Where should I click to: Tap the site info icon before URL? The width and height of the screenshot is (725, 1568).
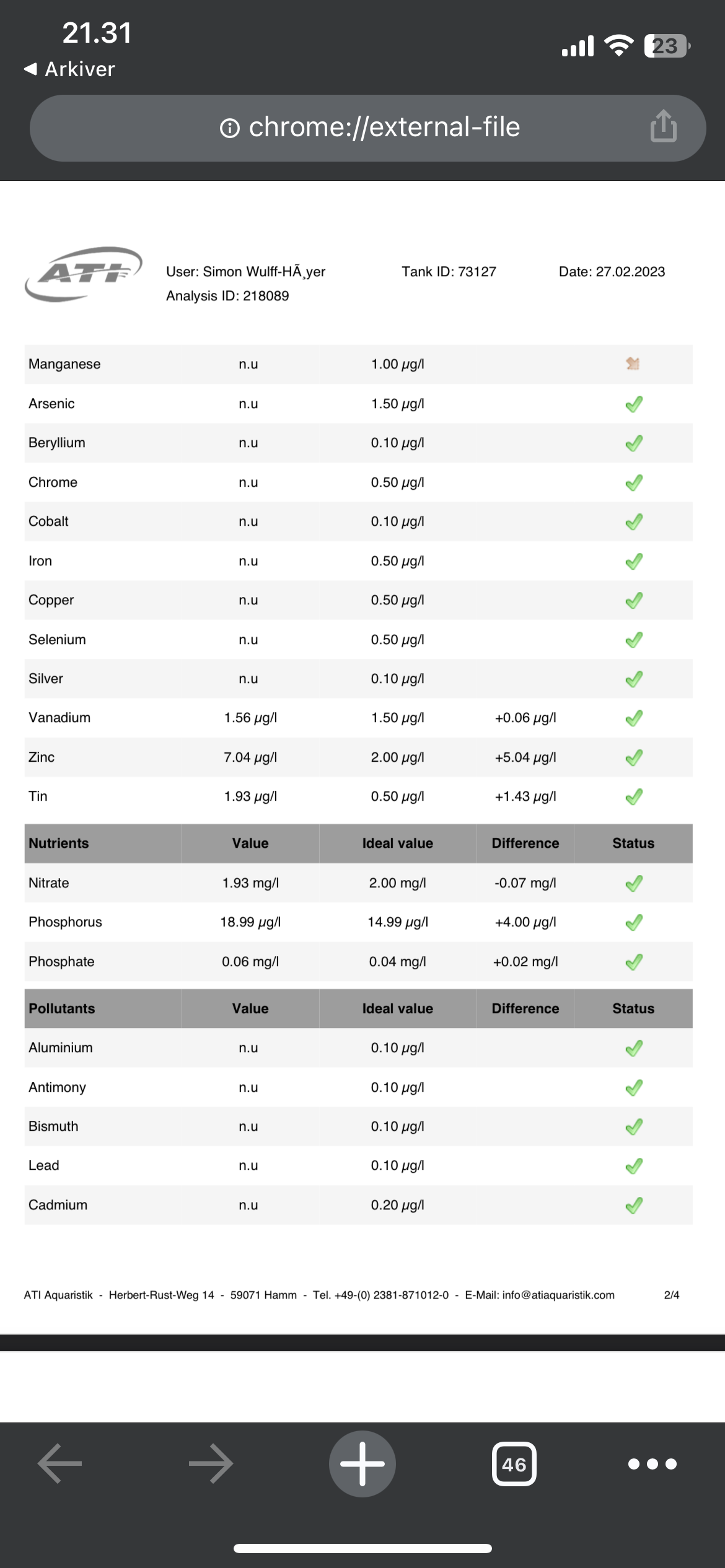229,128
